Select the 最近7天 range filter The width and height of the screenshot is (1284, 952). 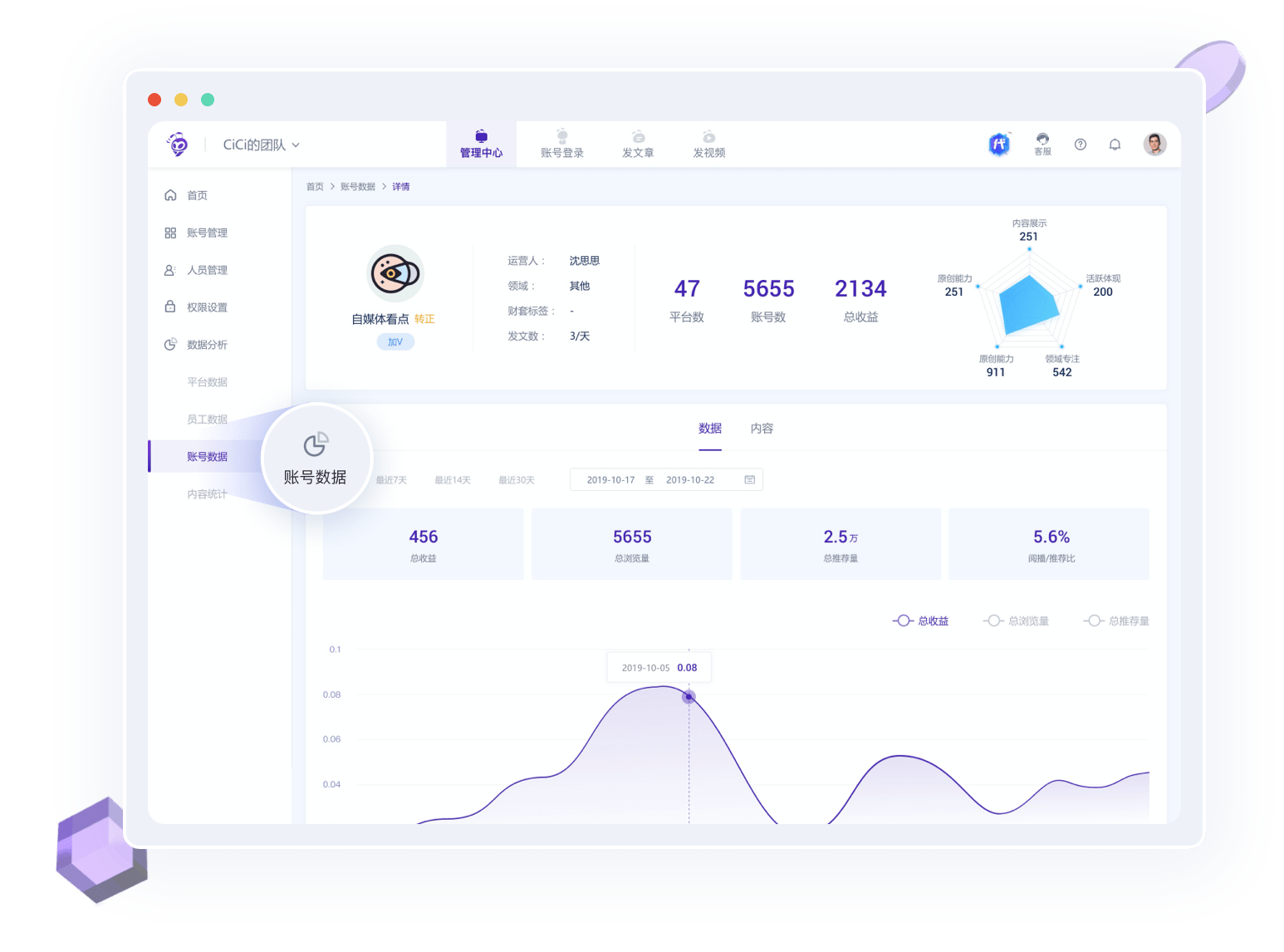(391, 480)
